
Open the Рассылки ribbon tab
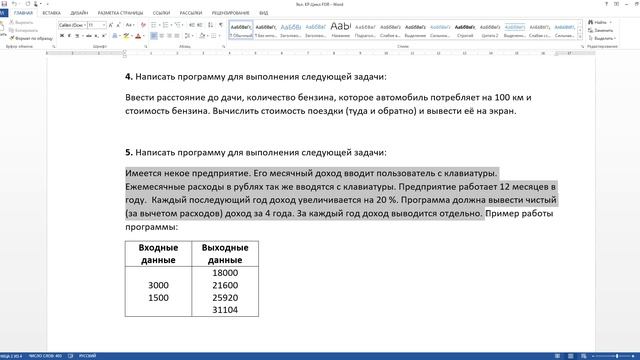[x=191, y=13]
